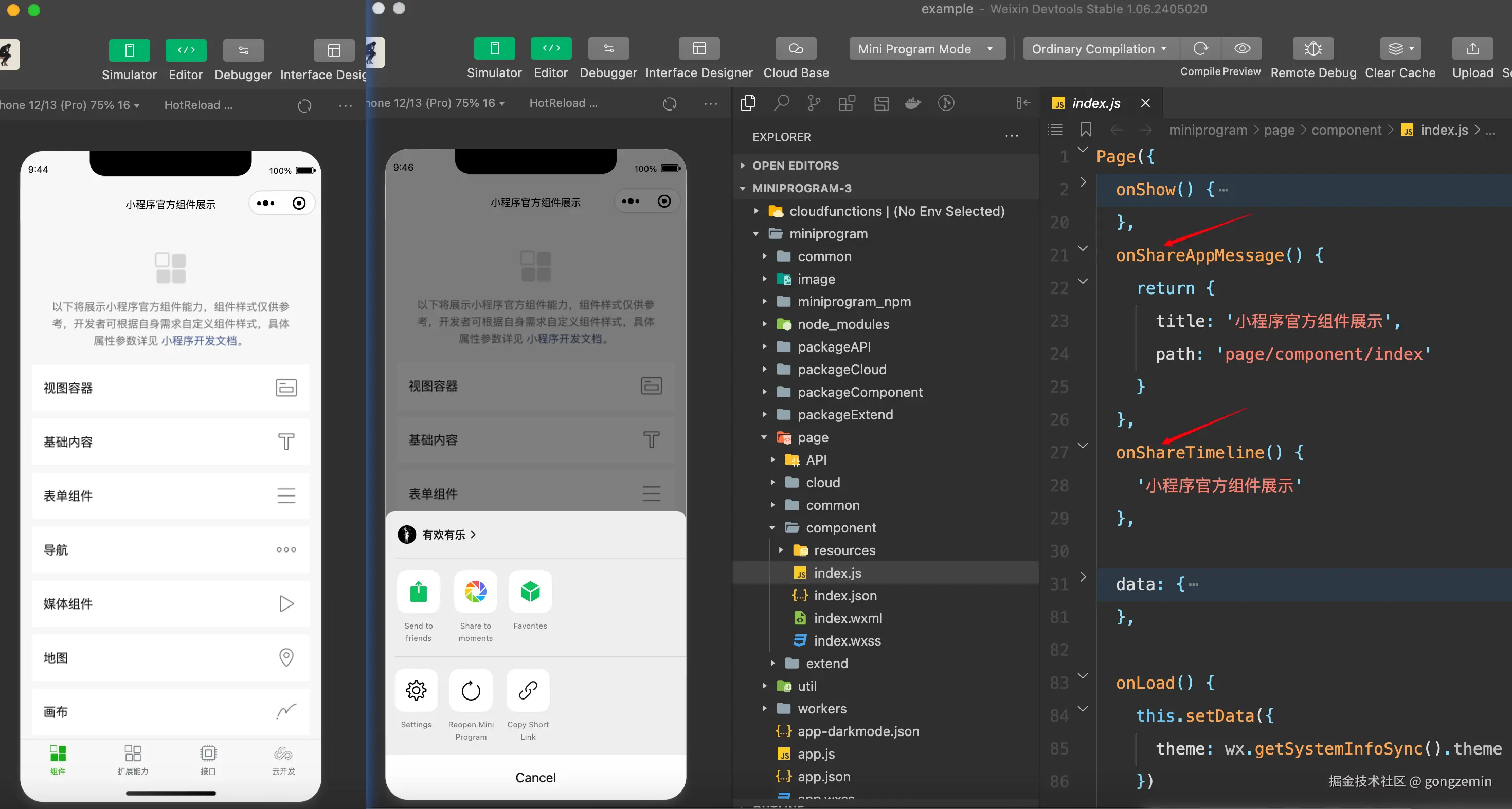
Task: Open the search panel in sidebar
Action: (x=781, y=103)
